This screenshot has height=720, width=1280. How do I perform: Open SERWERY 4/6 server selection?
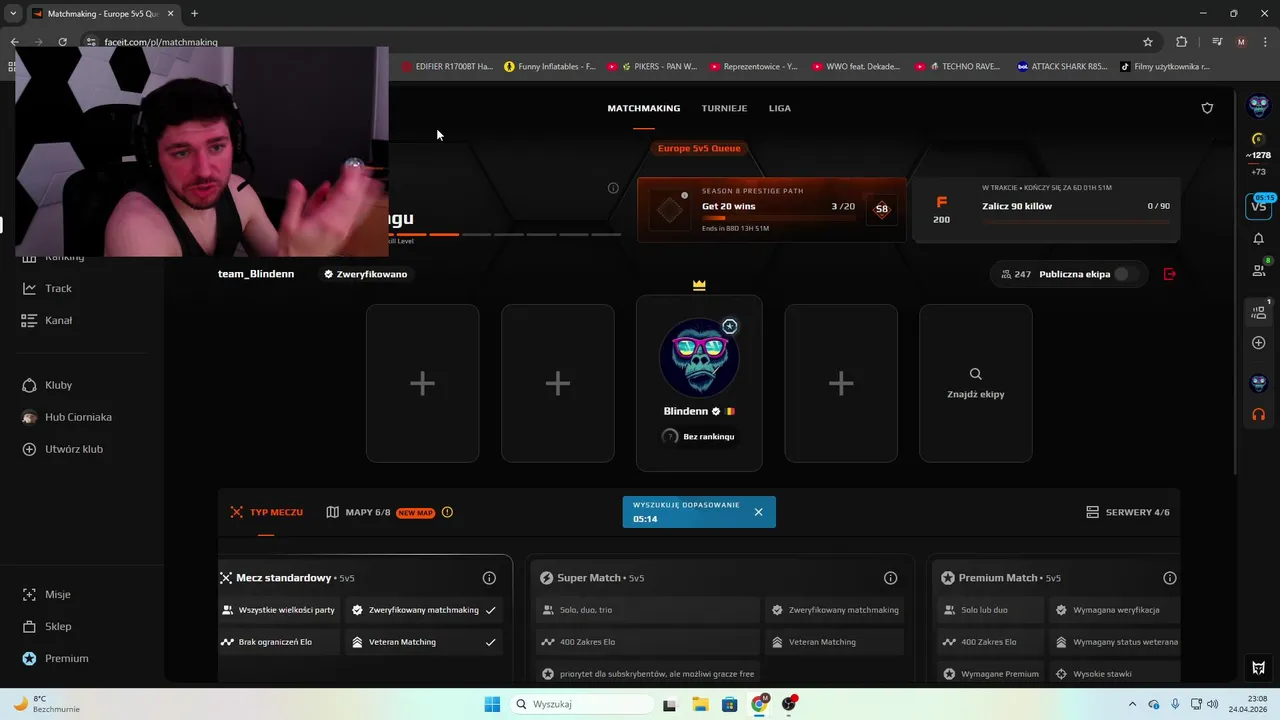pos(1128,512)
